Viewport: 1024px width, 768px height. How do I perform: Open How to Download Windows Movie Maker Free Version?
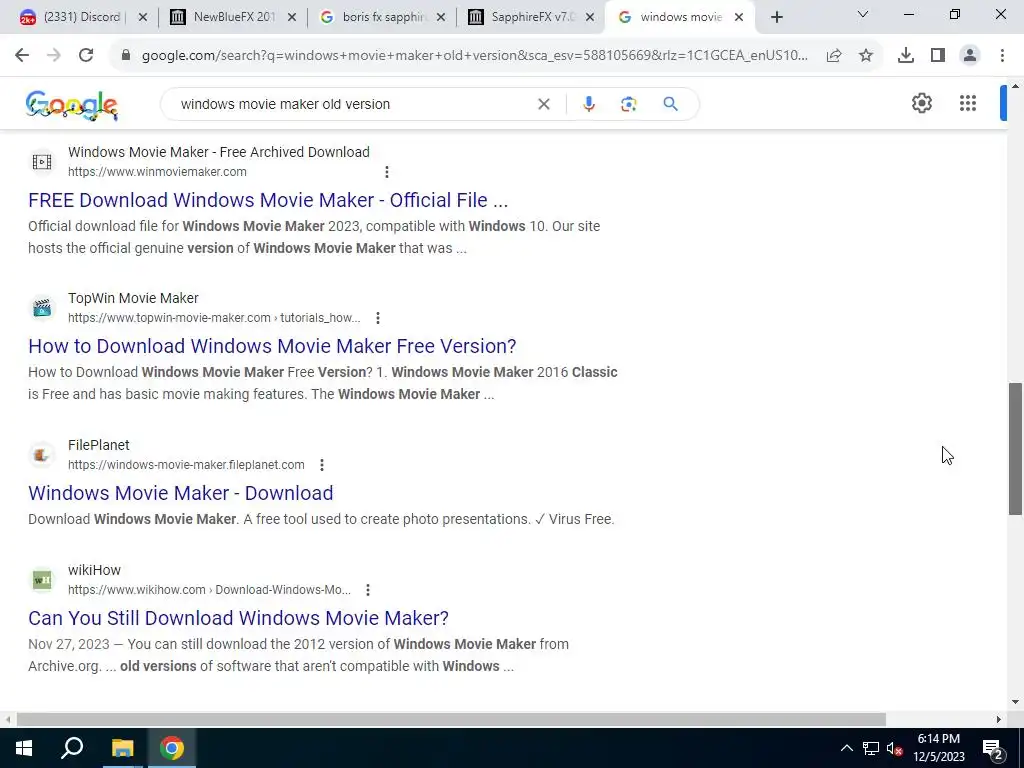[272, 346]
